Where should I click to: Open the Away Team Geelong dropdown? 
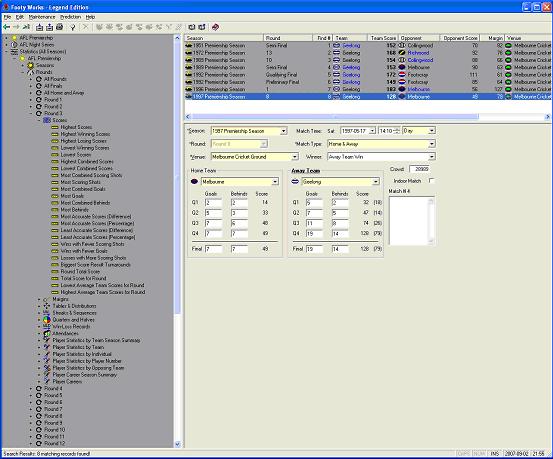click(x=376, y=182)
